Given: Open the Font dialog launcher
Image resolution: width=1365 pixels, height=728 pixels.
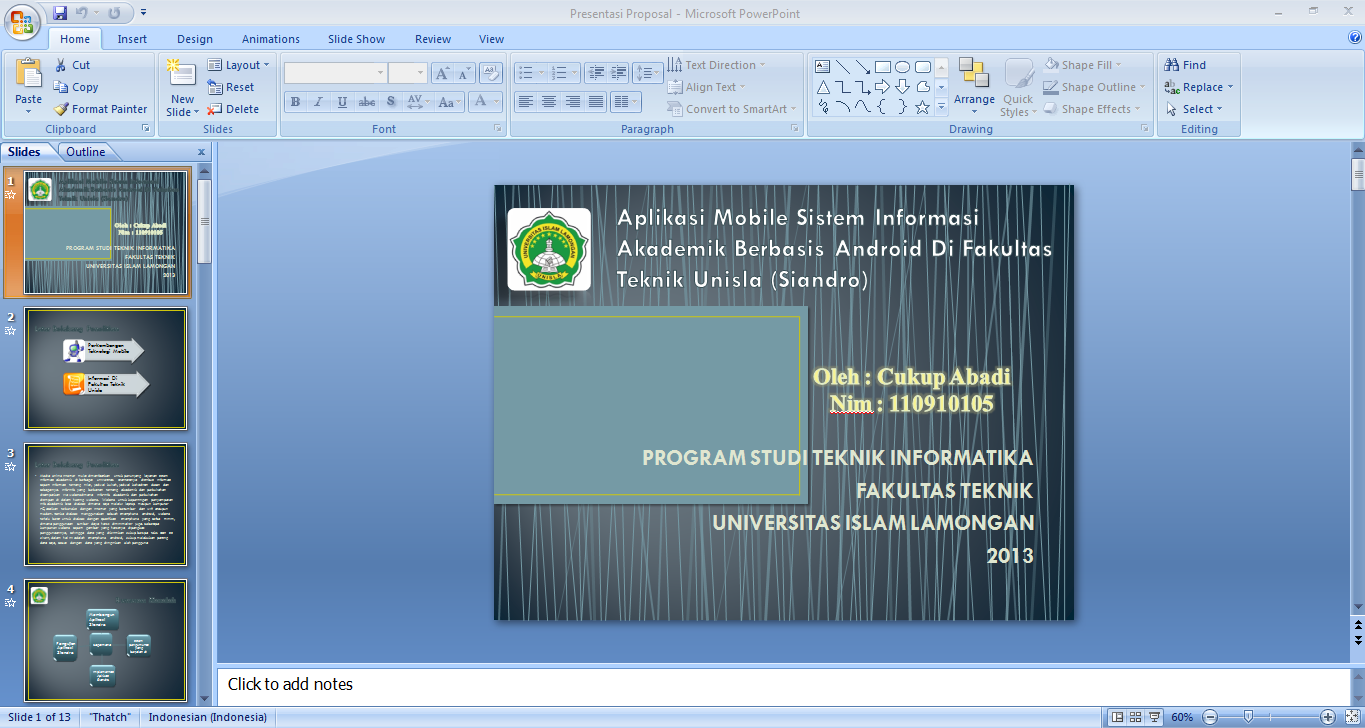Looking at the screenshot, I should click(498, 129).
